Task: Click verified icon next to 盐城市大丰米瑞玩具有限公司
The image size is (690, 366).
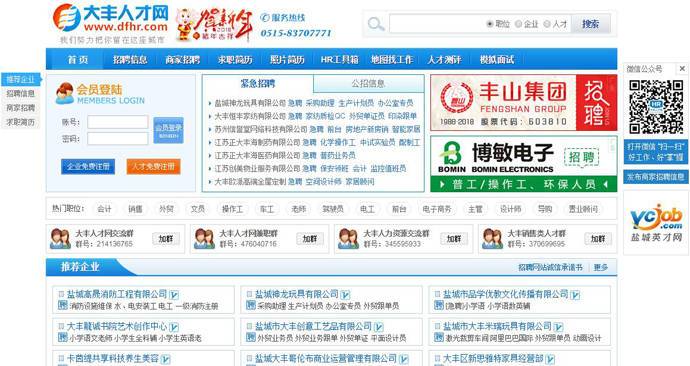Action: (x=558, y=327)
